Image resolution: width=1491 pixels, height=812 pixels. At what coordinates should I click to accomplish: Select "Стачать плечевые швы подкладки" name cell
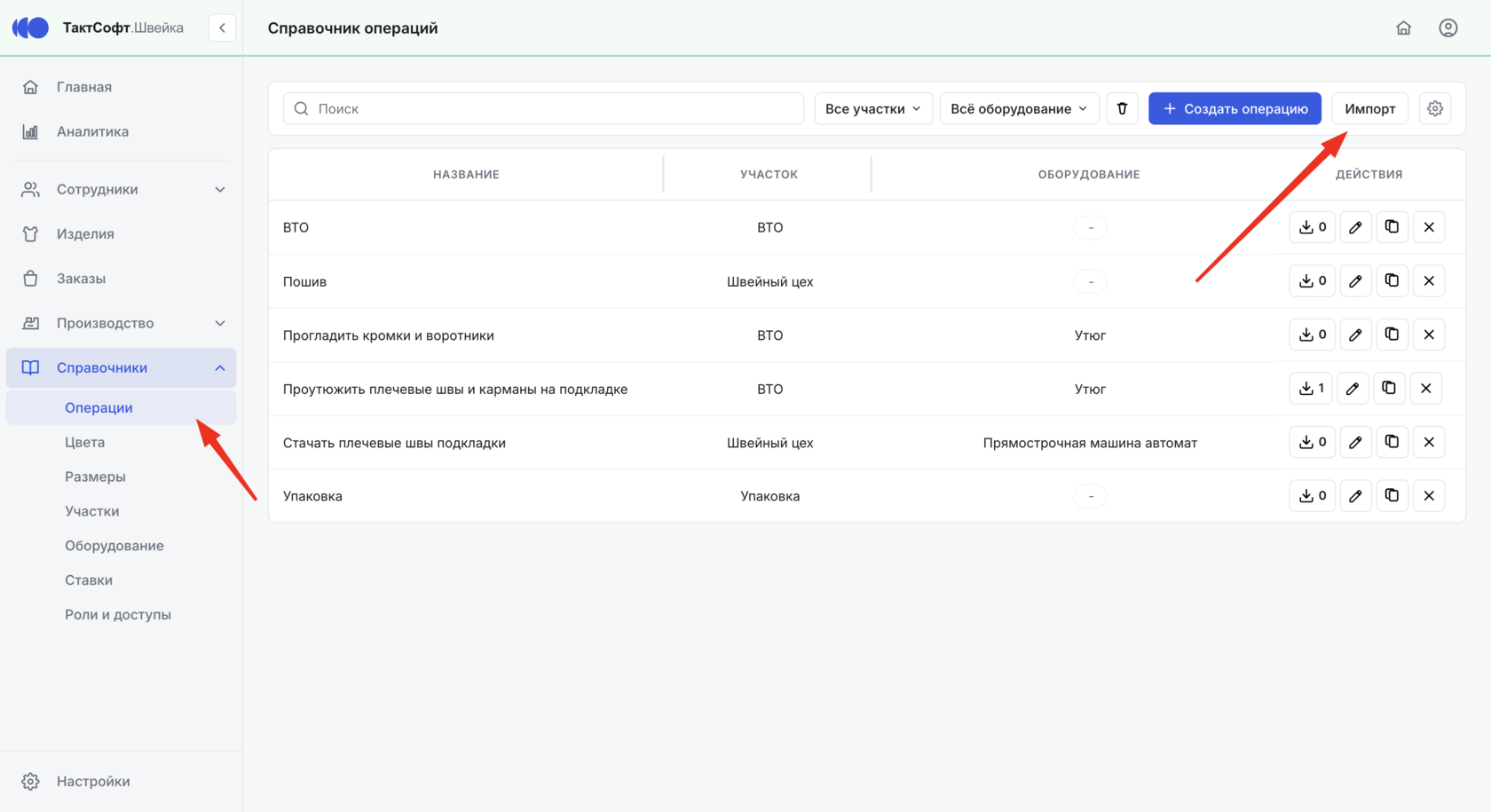(394, 443)
